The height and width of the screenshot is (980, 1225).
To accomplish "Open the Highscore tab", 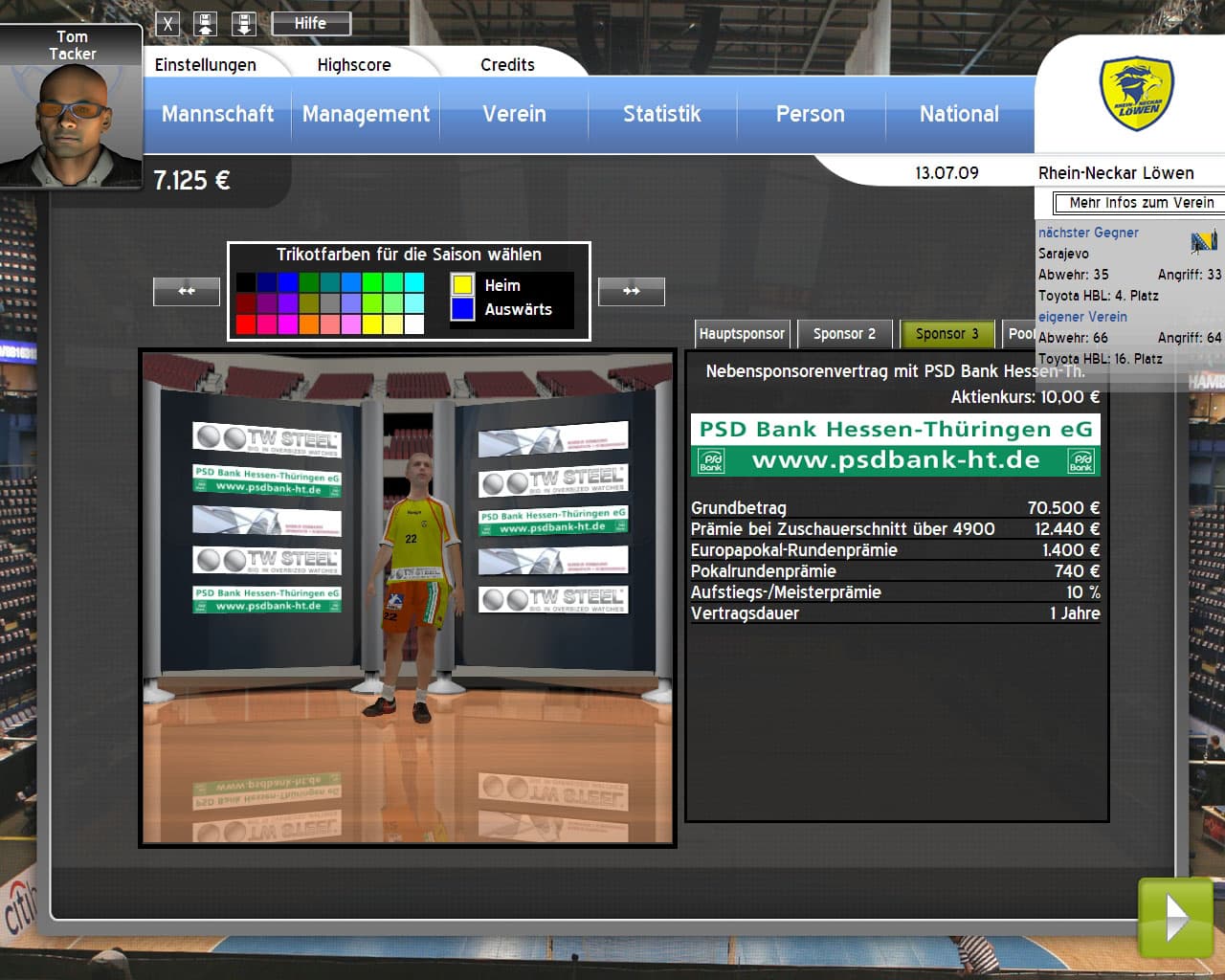I will pos(354,64).
